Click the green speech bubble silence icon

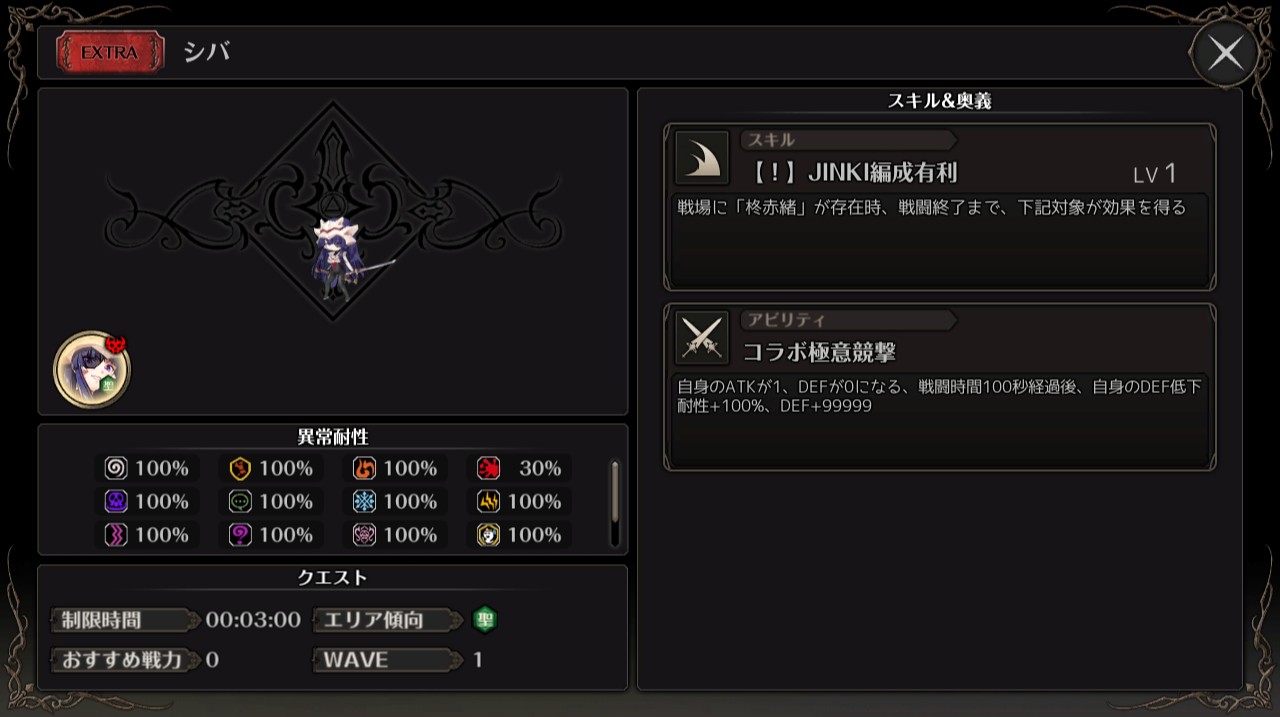tap(240, 501)
